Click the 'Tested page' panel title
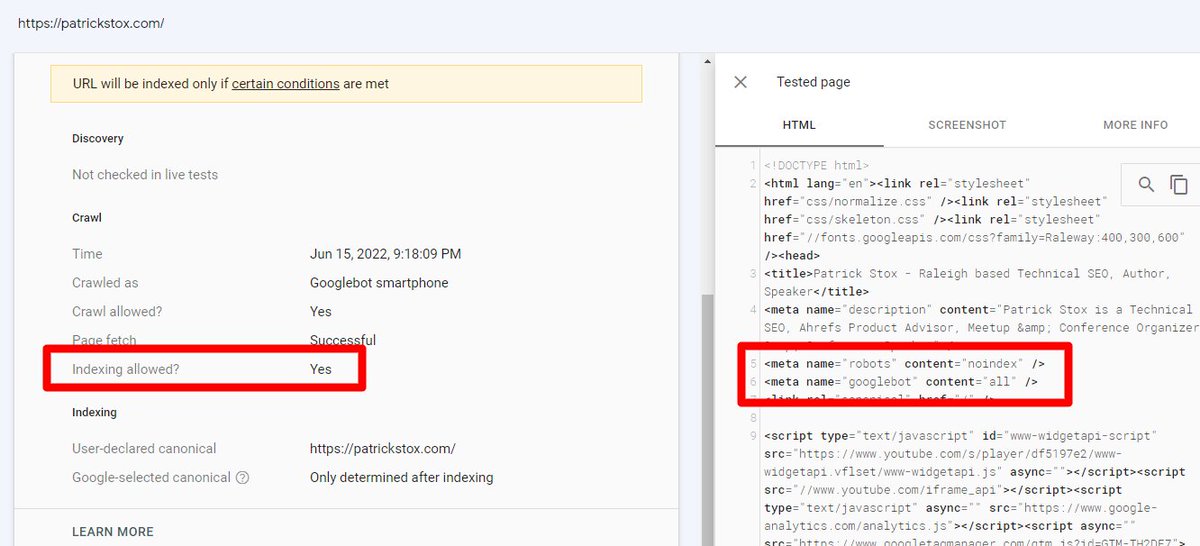 point(813,82)
